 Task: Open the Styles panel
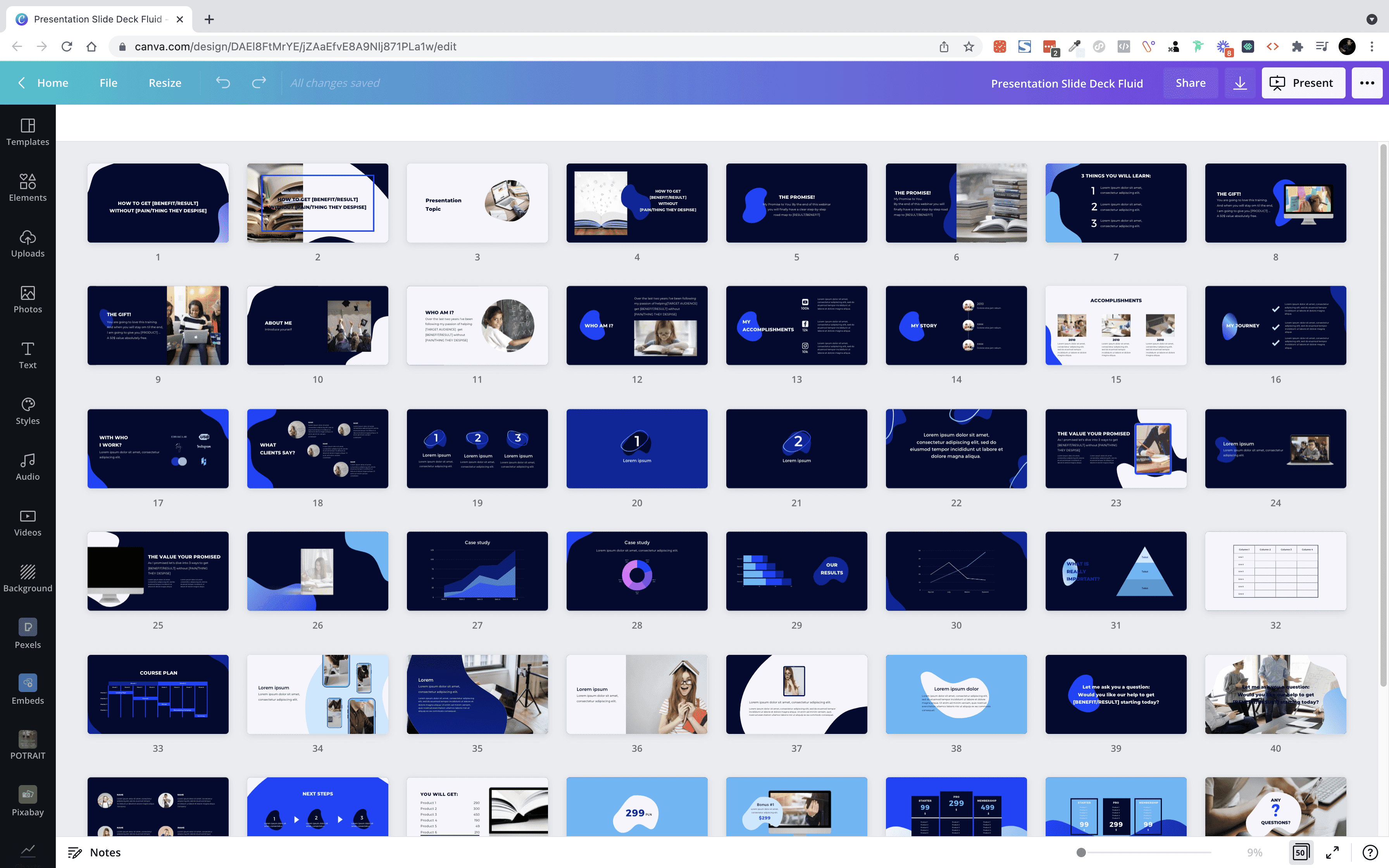(x=28, y=411)
